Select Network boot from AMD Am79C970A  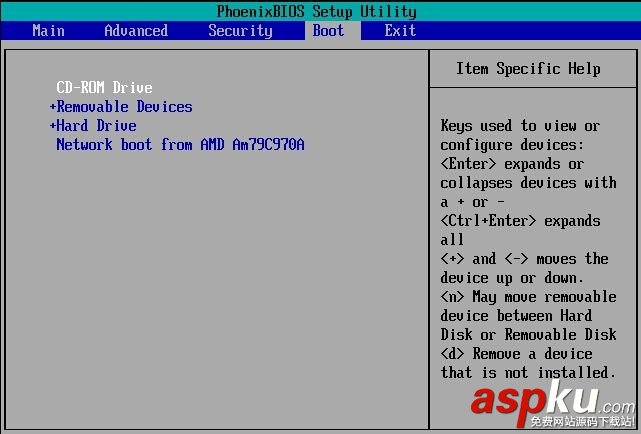coord(180,144)
